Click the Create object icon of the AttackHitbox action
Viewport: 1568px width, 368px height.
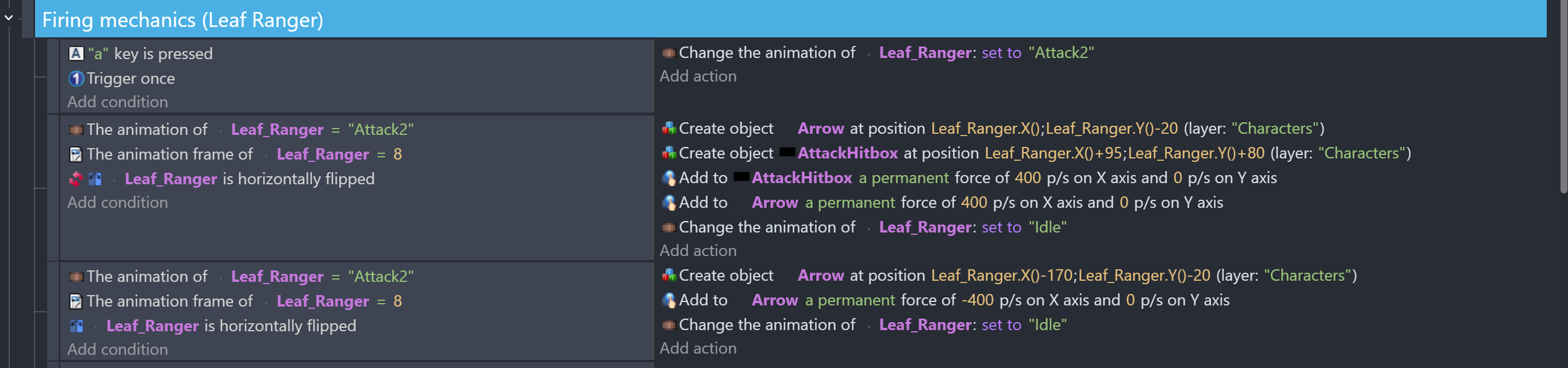[669, 153]
